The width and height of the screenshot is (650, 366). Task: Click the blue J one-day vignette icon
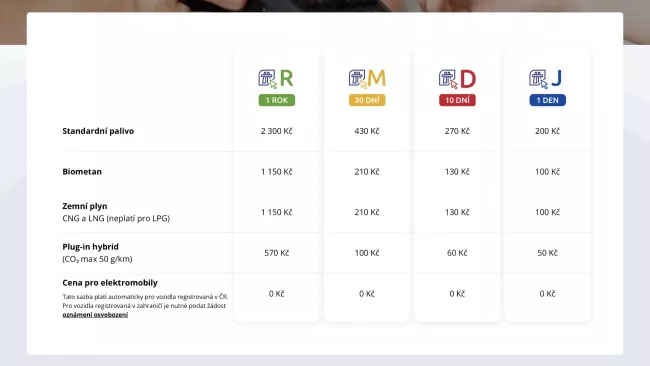(546, 79)
